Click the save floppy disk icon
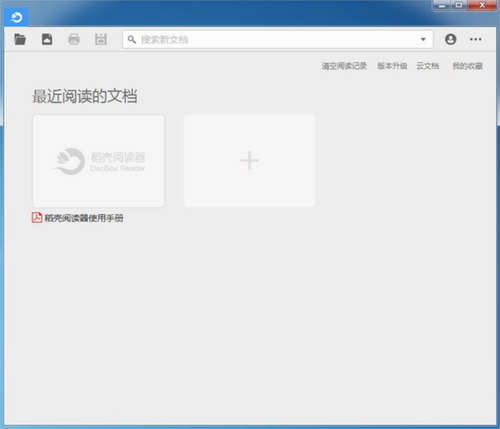This screenshot has height=429, width=500. point(101,39)
